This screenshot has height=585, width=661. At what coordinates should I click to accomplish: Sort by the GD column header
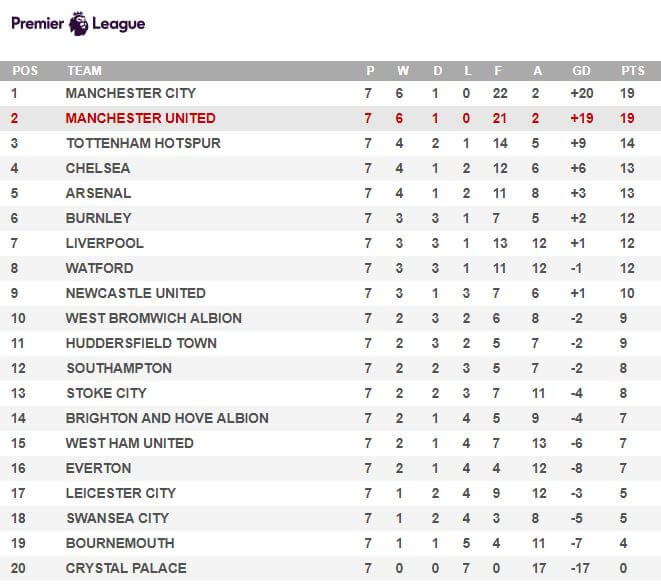(581, 71)
